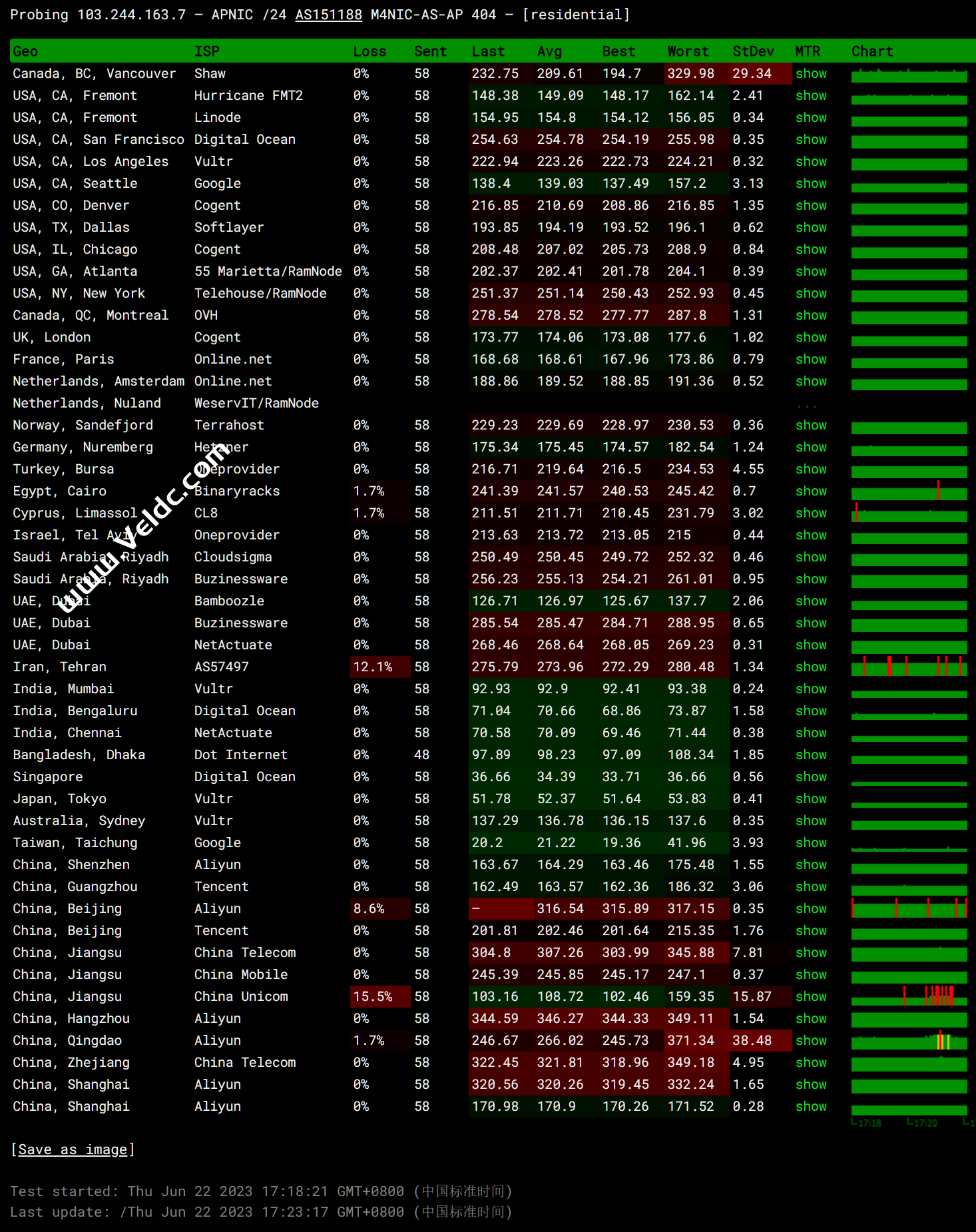This screenshot has height=1232, width=976.
Task: Show MTR for Los Angeles Vultr
Action: (811, 161)
